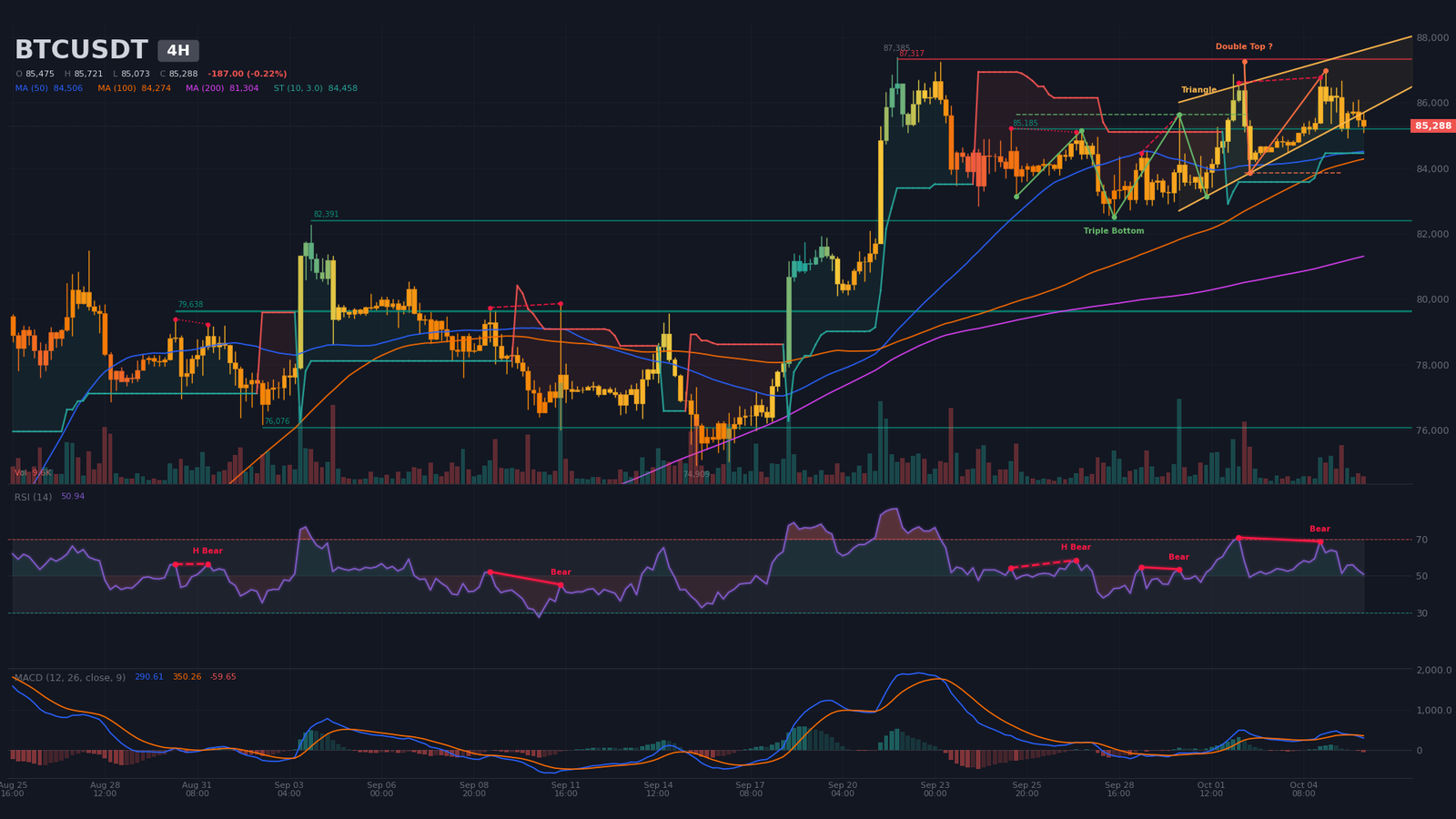
Task: Click the Triple Bottom pattern label
Action: click(x=1114, y=231)
